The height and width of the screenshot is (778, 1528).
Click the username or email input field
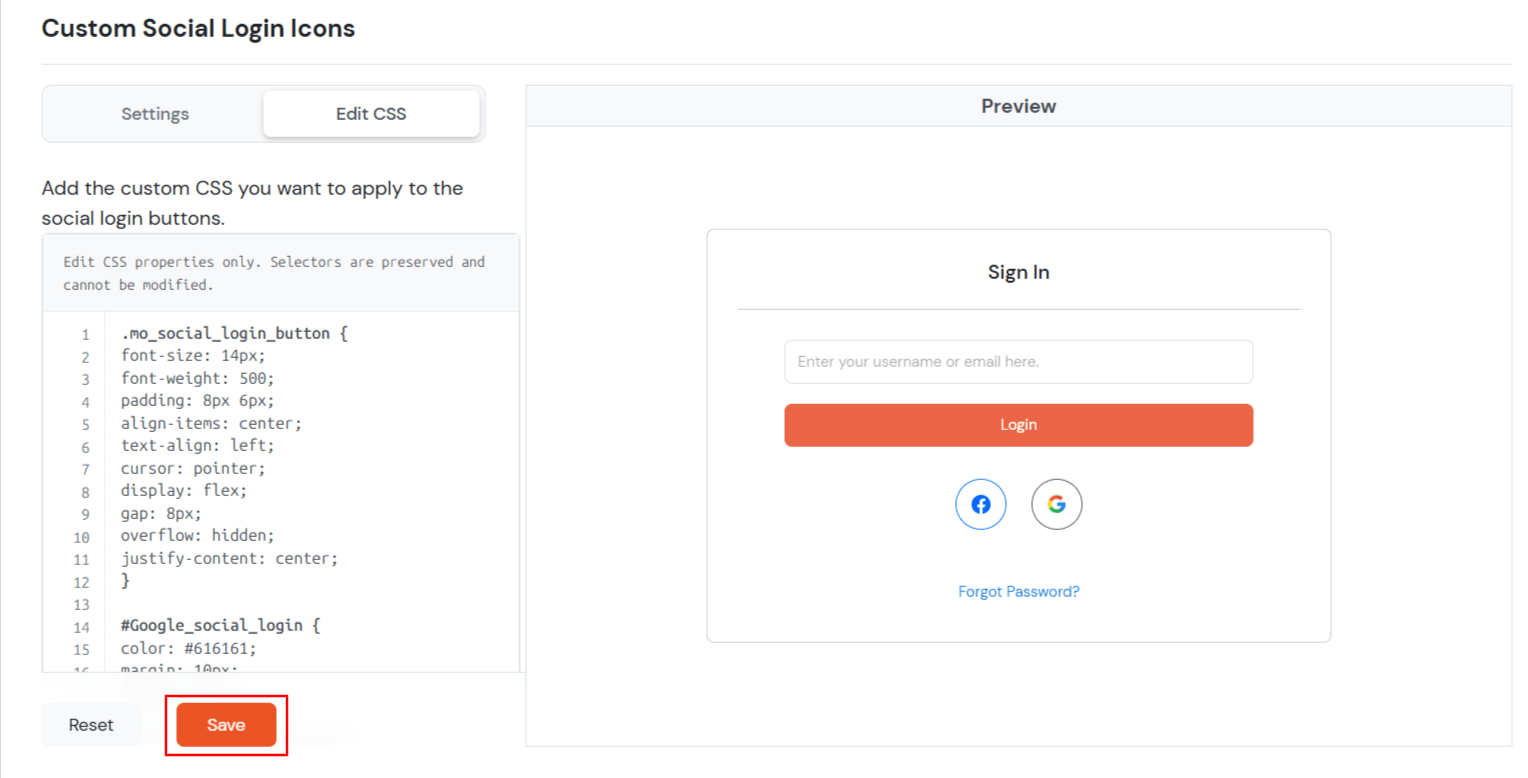[x=1018, y=361]
